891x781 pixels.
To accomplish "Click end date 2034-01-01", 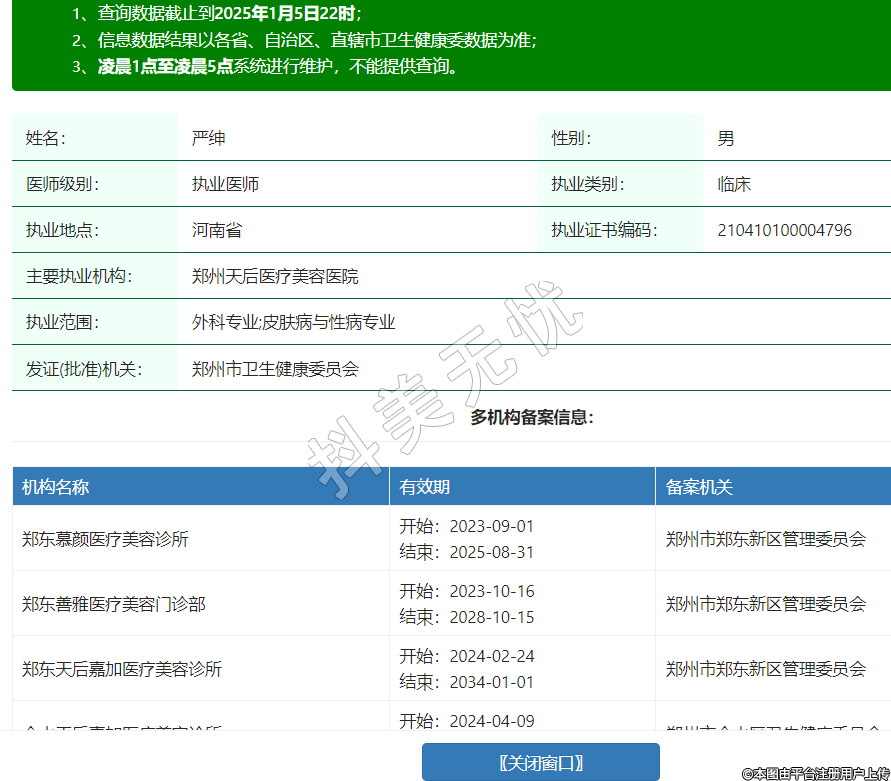I will pos(491,682).
